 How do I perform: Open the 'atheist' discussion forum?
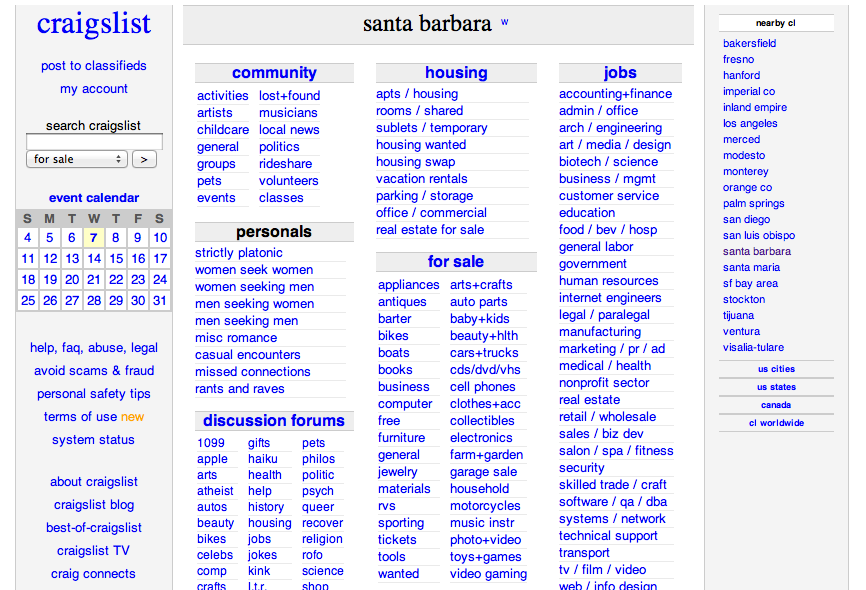[215, 491]
